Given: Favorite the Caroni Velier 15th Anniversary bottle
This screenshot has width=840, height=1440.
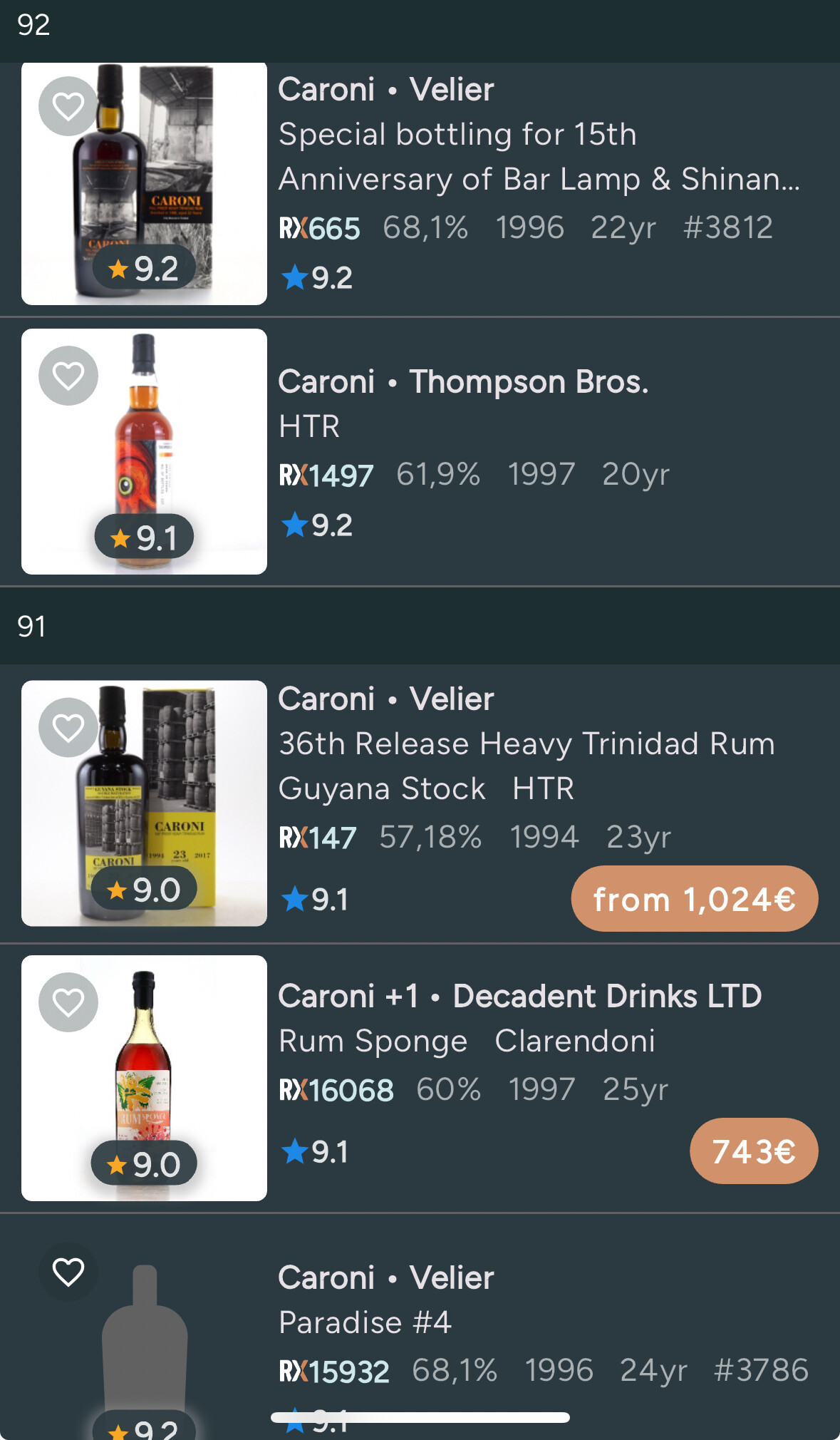Looking at the screenshot, I should point(68,107).
